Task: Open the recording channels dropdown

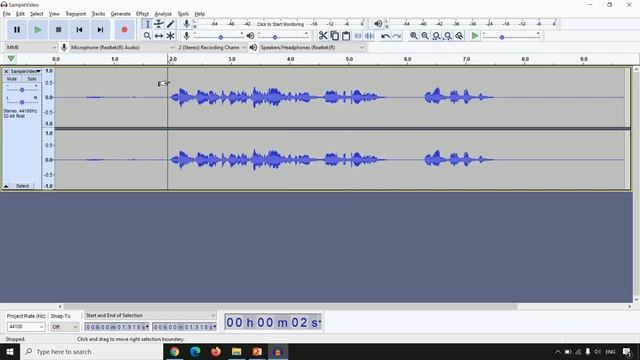Action: click(x=212, y=48)
